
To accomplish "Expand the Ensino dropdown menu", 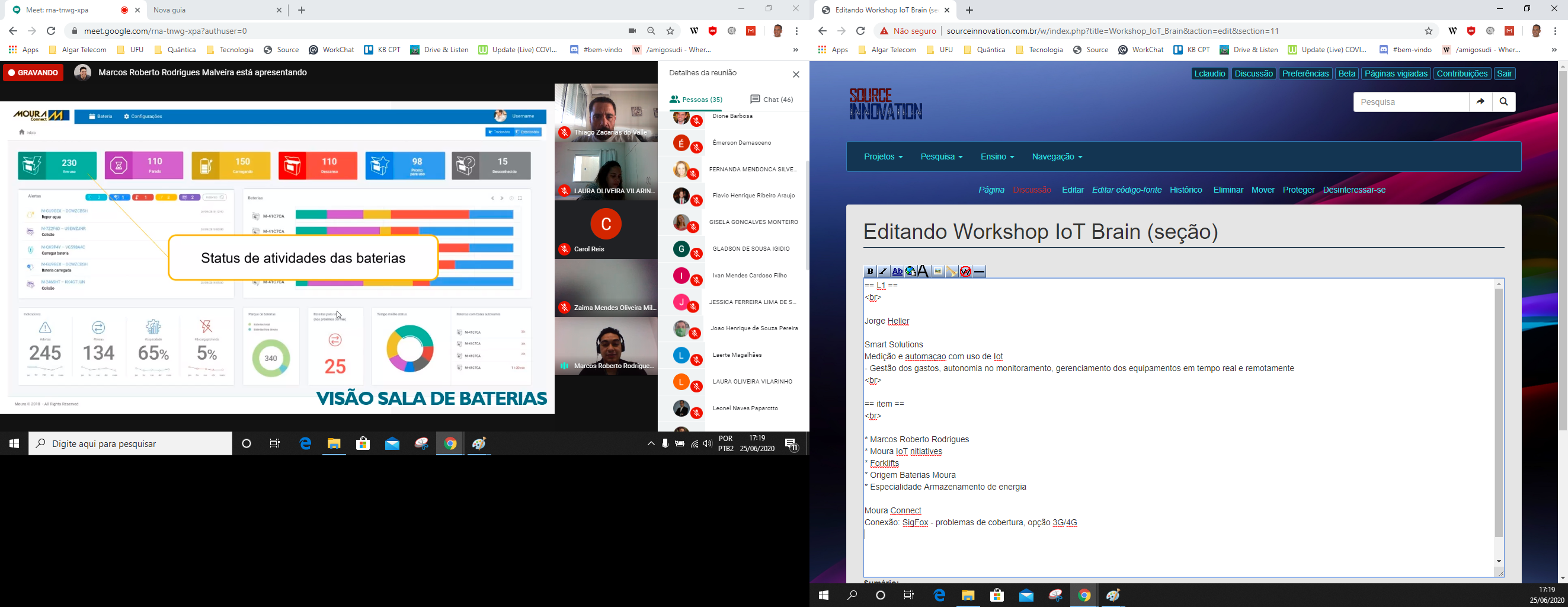I will click(x=996, y=157).
